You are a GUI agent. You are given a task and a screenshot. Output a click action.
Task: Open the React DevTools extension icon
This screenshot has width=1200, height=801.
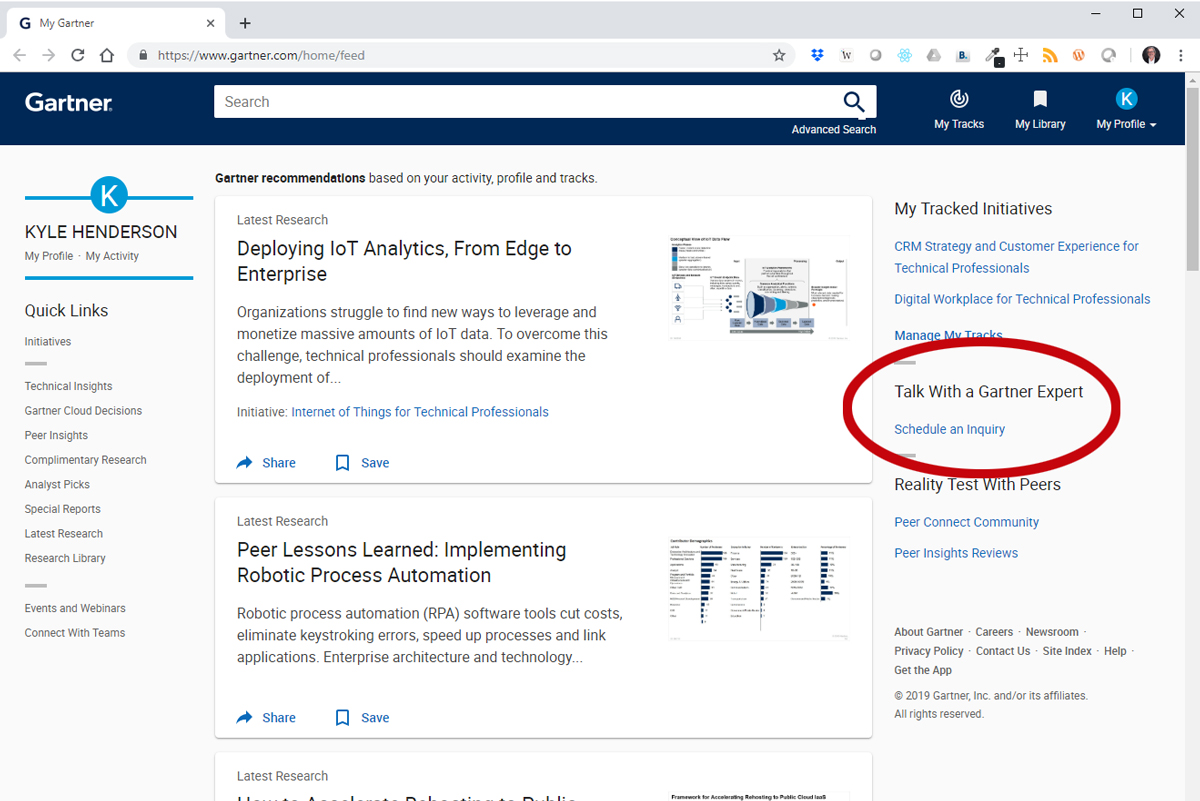coord(904,54)
